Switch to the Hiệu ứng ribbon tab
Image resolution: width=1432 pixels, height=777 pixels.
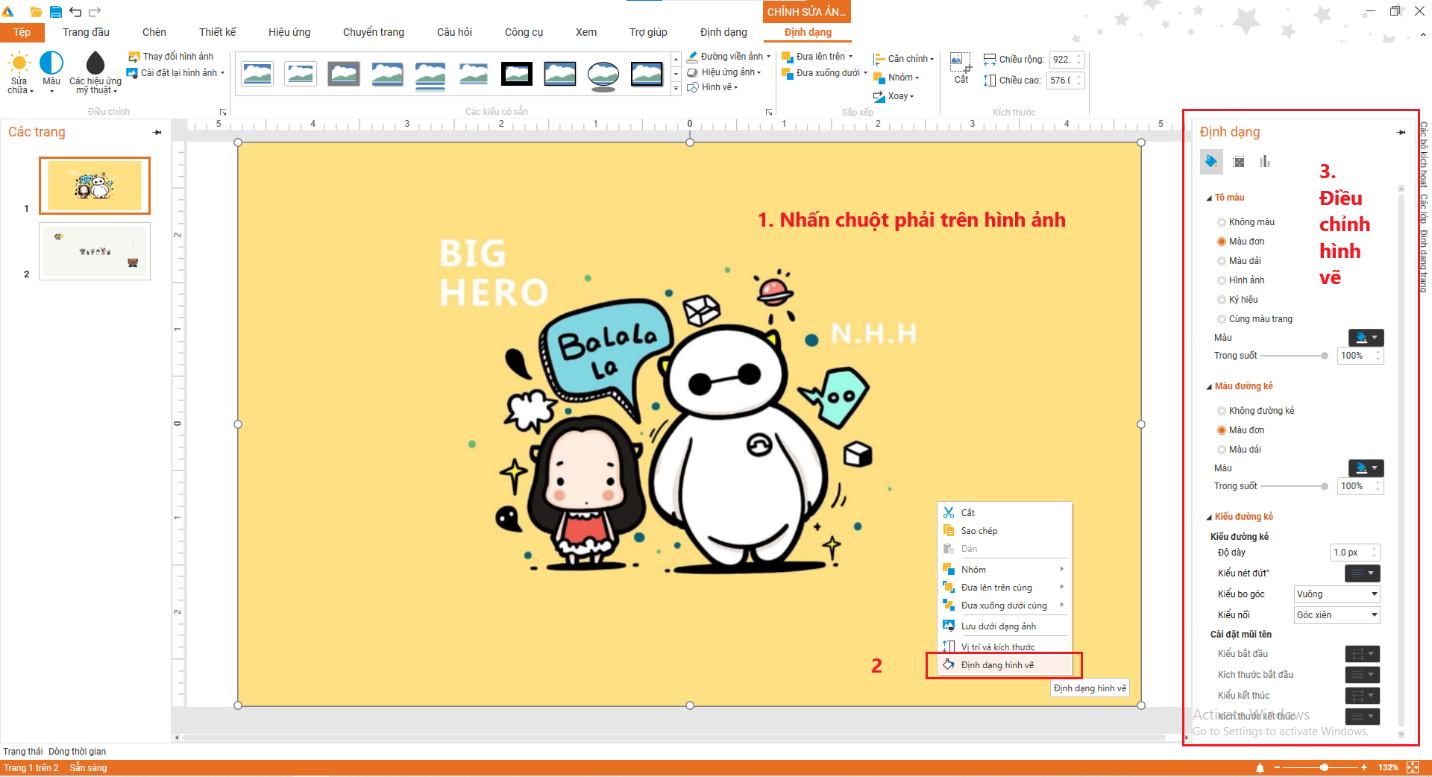(x=287, y=32)
